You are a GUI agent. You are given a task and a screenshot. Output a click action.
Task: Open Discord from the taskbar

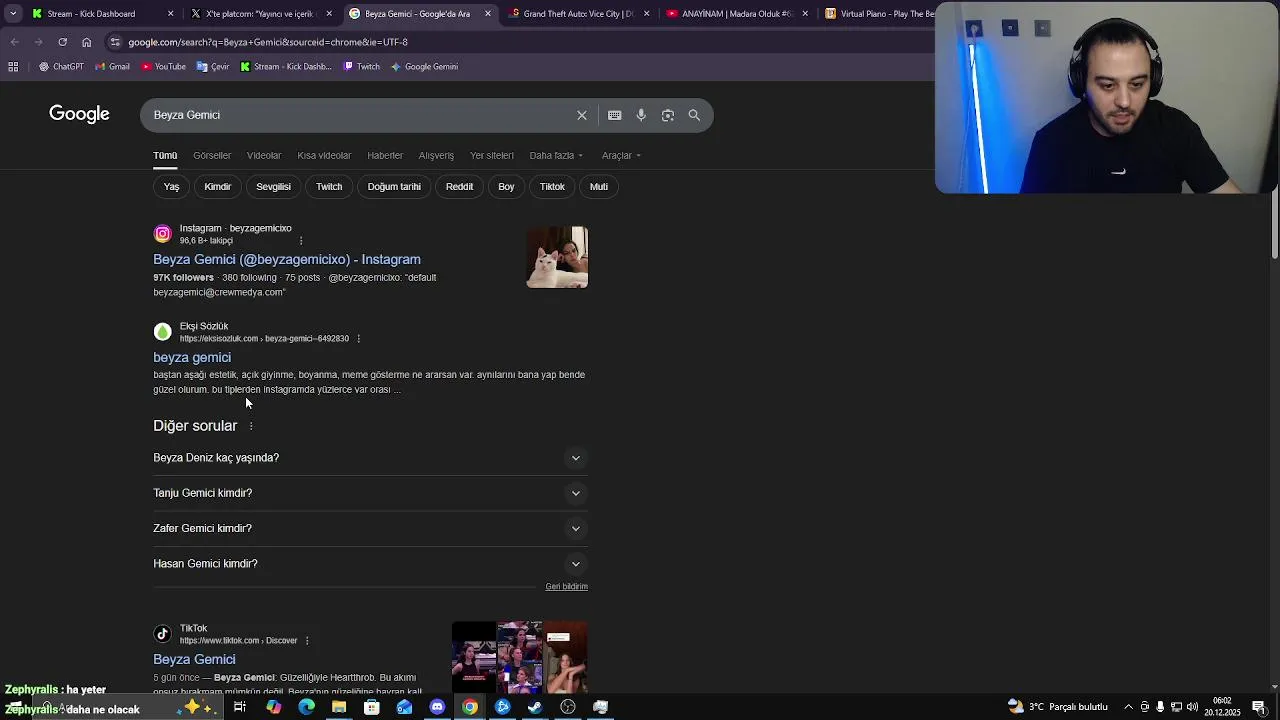click(x=437, y=707)
